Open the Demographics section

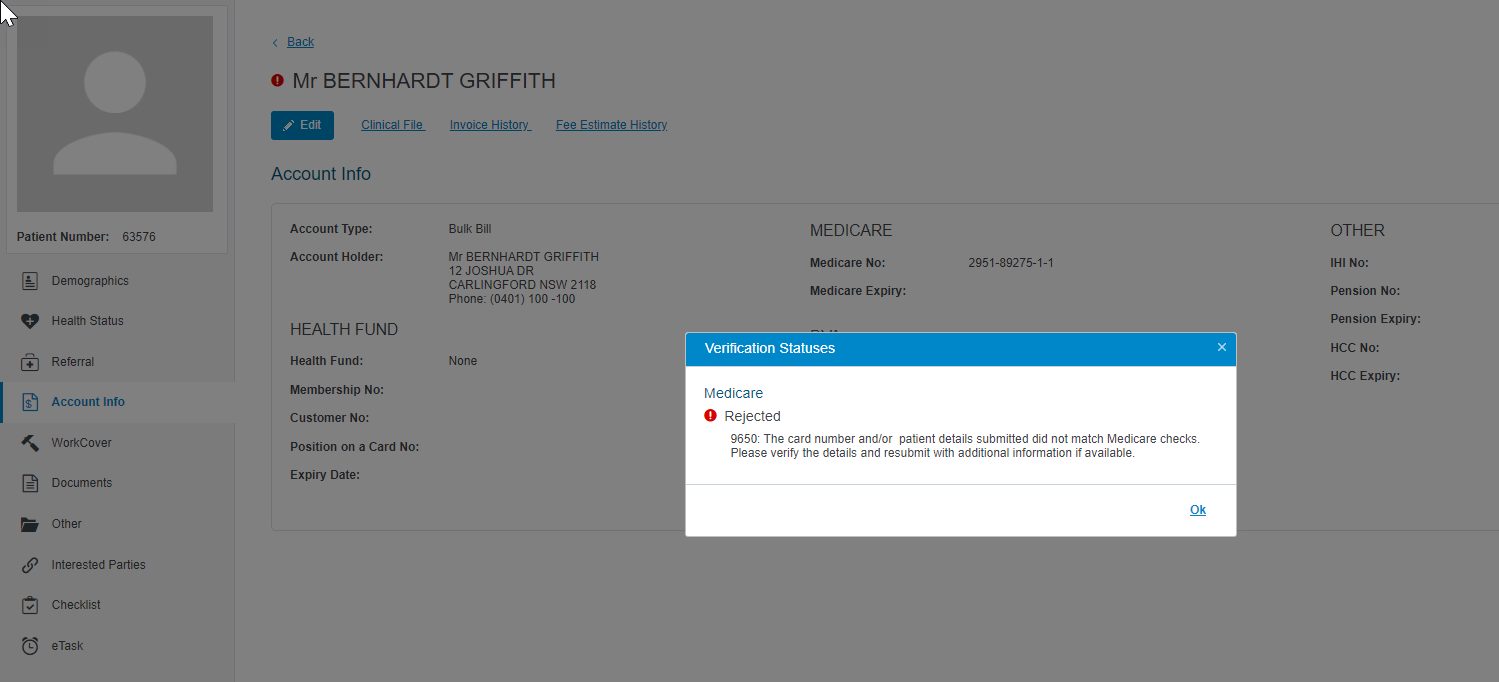click(x=90, y=281)
